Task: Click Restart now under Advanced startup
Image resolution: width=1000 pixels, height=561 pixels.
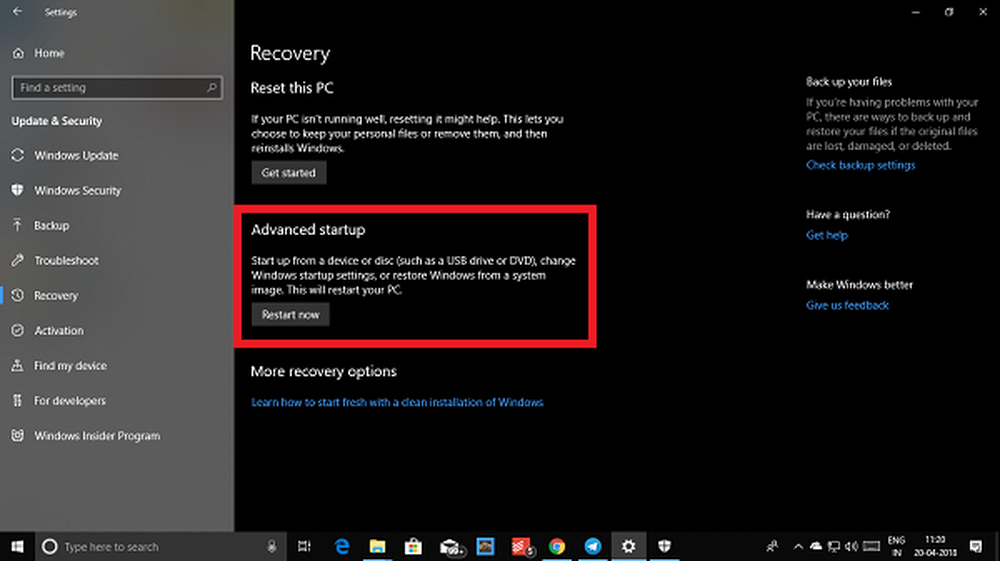Action: pyautogui.click(x=290, y=315)
